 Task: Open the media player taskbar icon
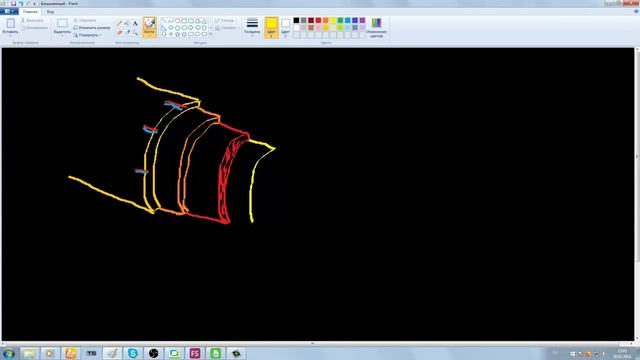point(49,353)
